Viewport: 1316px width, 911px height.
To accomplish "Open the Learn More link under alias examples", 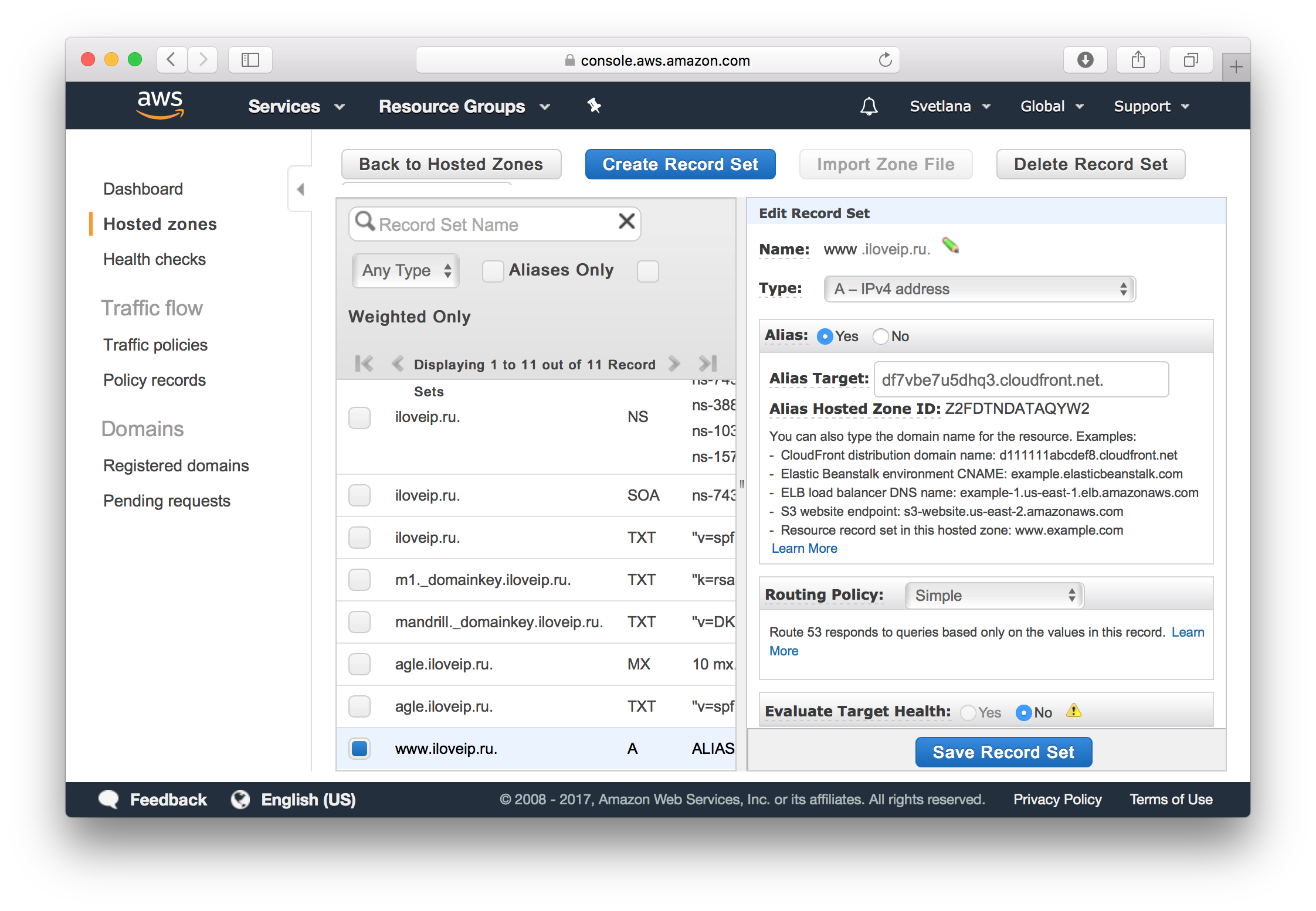I will [804, 548].
